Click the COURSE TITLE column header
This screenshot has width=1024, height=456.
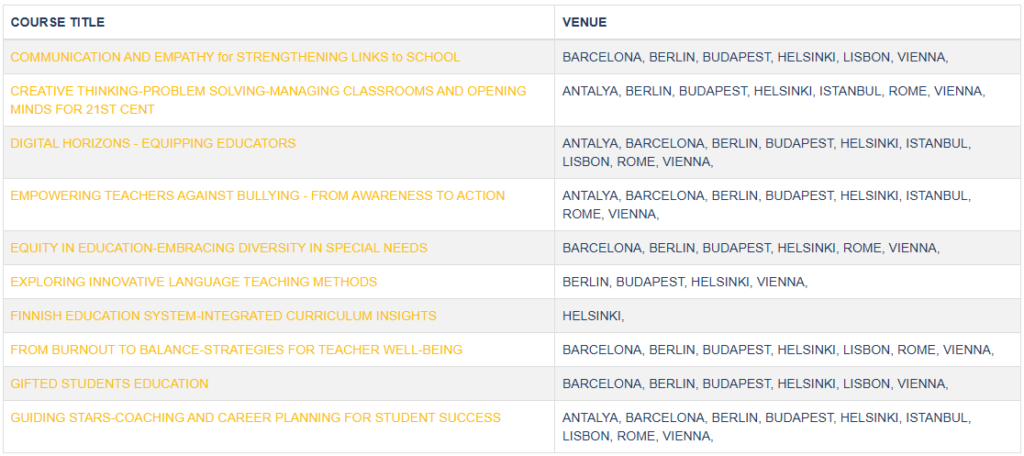tap(57, 23)
